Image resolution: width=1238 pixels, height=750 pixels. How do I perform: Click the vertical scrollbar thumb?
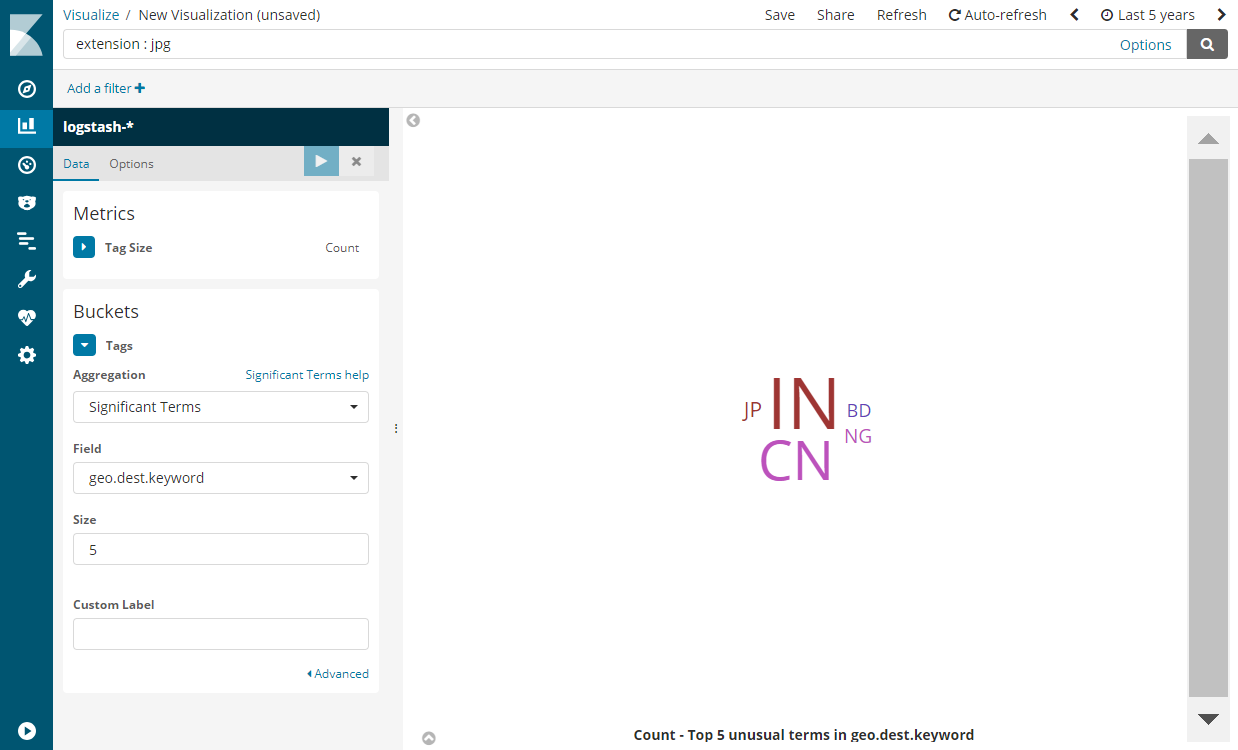point(1208,428)
